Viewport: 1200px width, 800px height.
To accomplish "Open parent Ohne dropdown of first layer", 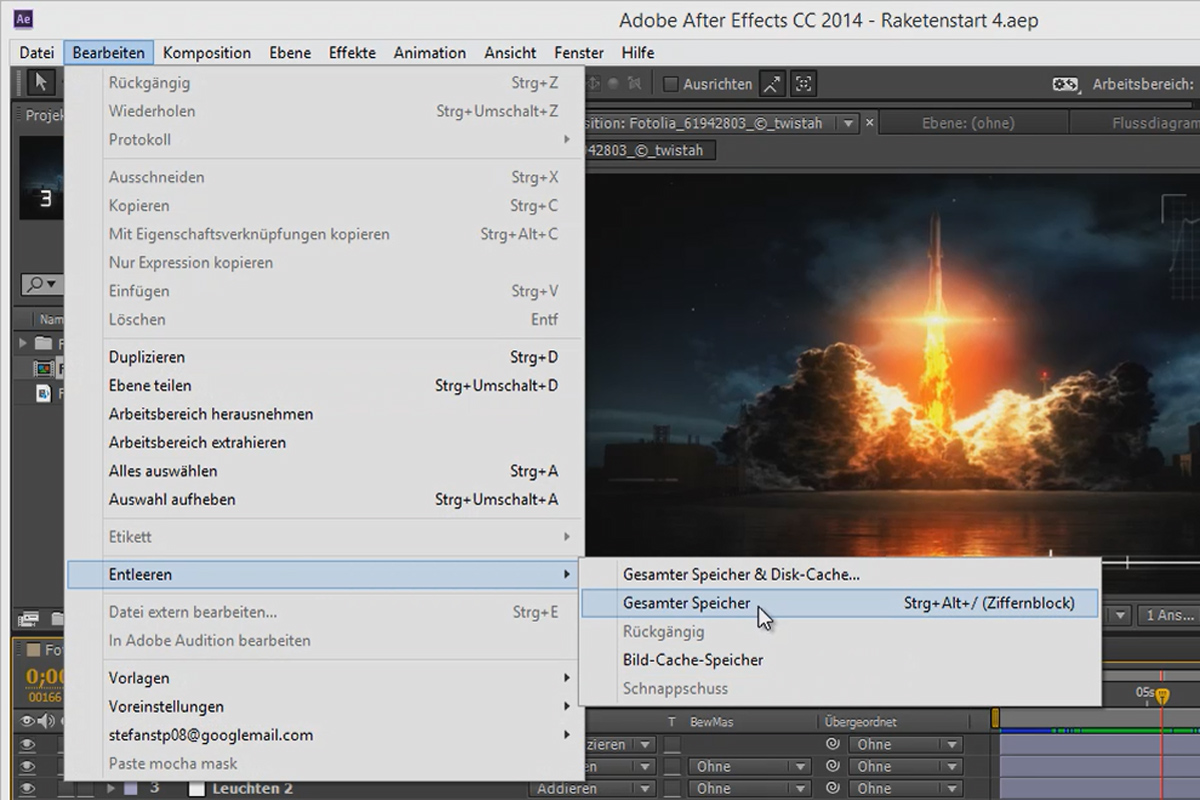I will coord(905,744).
